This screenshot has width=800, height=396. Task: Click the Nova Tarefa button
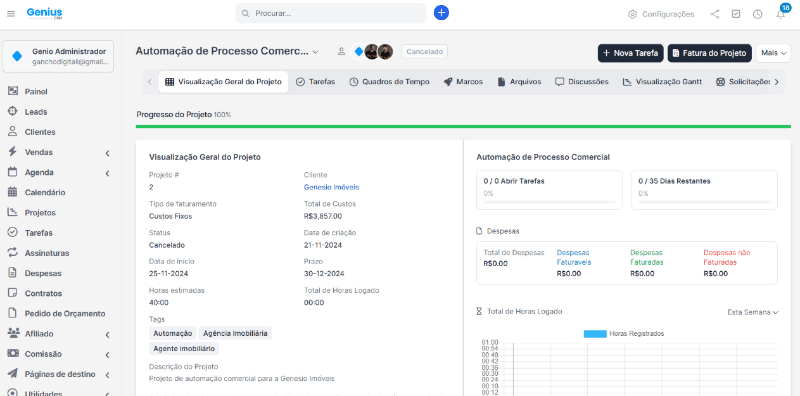pyautogui.click(x=631, y=53)
